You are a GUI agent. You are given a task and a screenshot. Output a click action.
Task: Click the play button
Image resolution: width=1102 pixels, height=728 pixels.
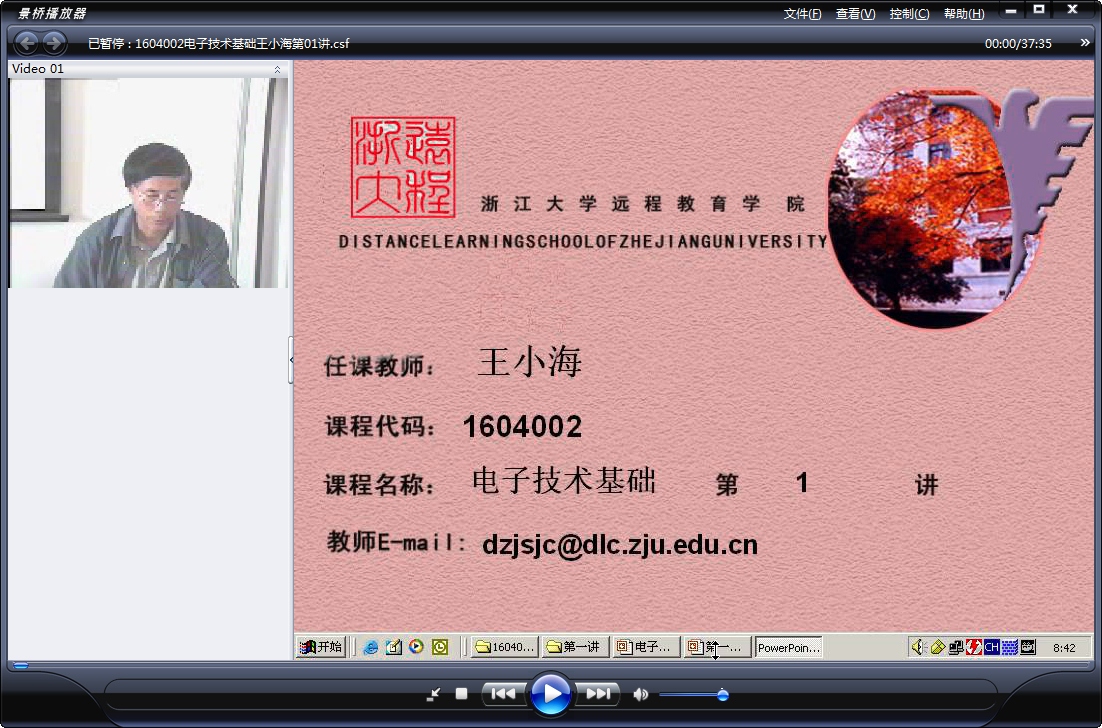point(550,694)
